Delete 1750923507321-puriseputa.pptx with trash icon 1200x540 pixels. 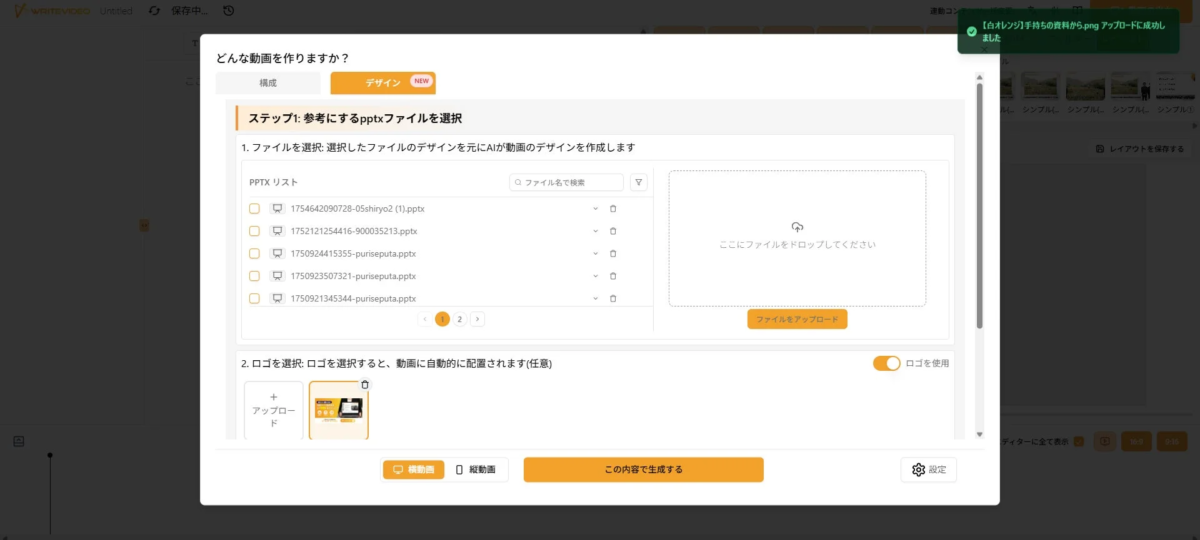click(613, 276)
